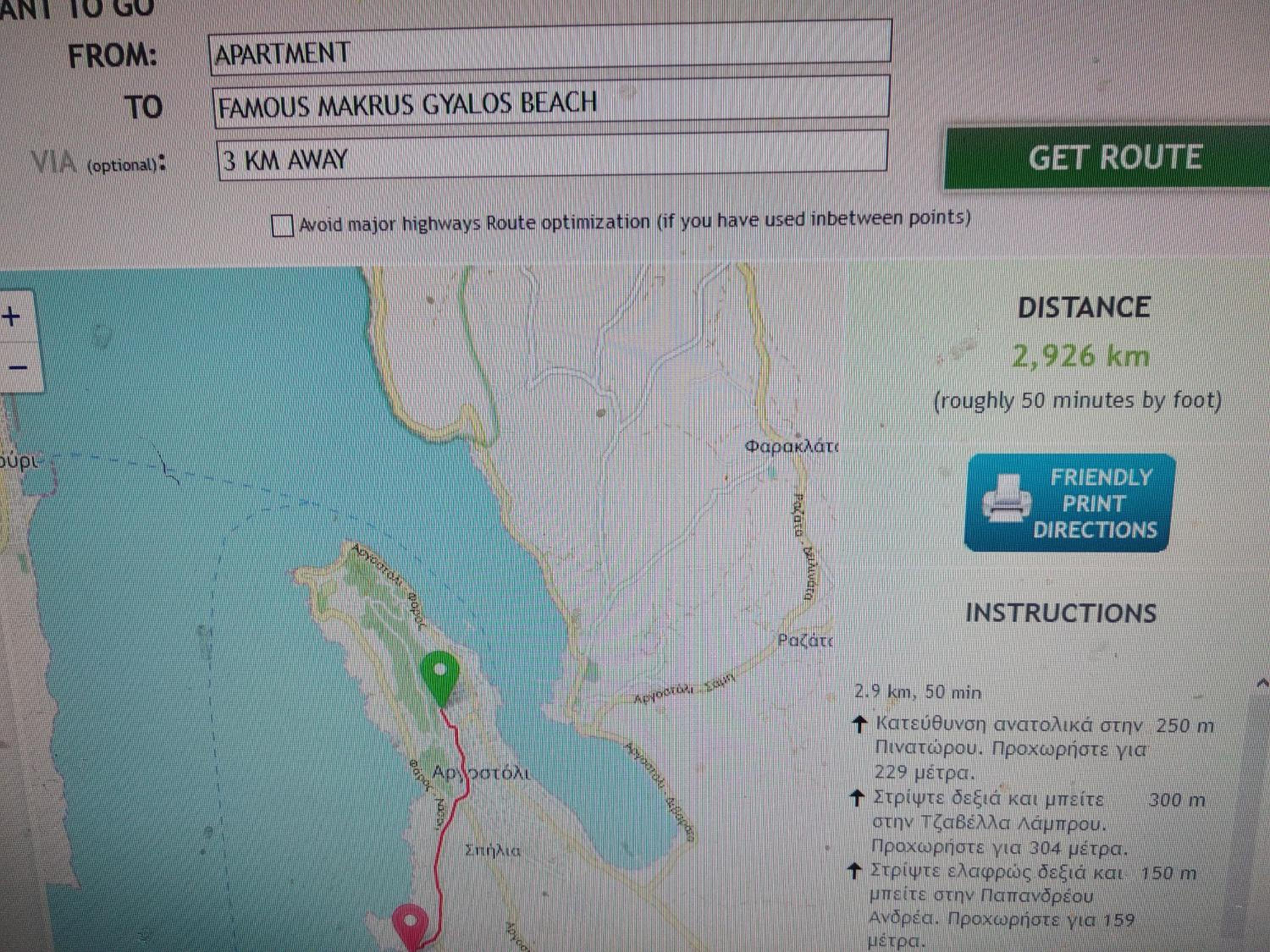Viewport: 1270px width, 952px height.
Task: Enable Avoid major highways checkbox
Action: click(x=282, y=226)
